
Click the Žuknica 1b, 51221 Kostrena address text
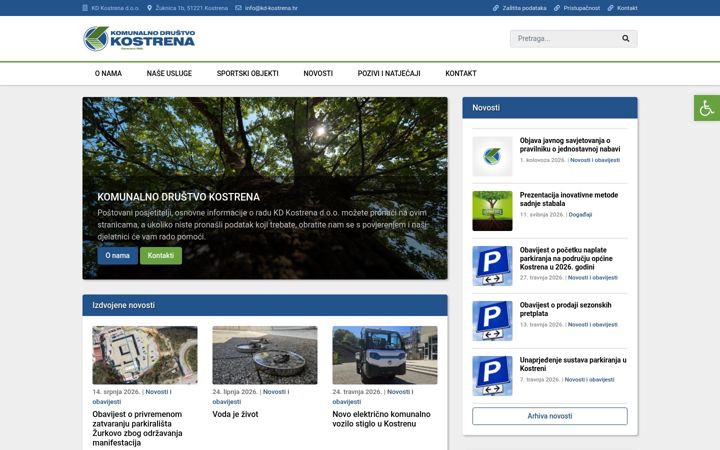click(191, 8)
